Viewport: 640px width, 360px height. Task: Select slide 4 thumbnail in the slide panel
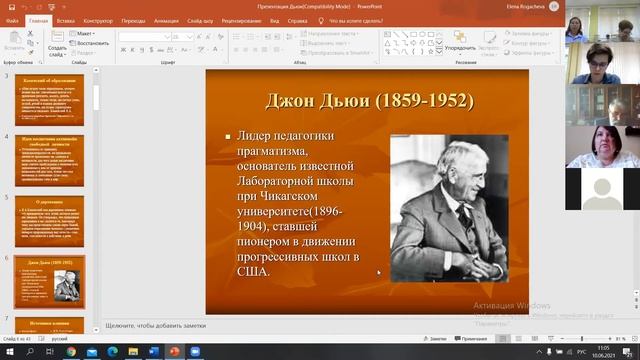tap(49, 161)
